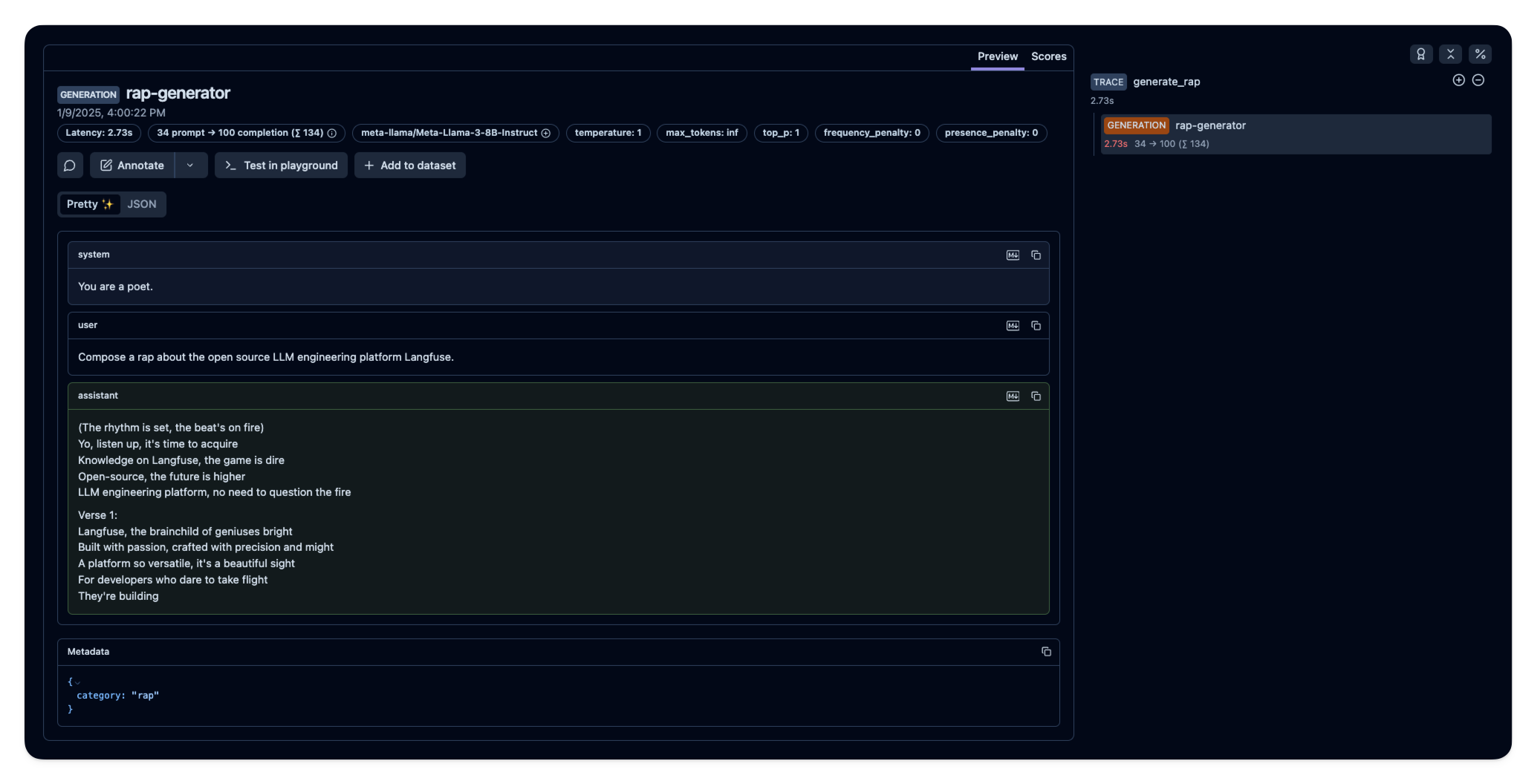Switch to the Scores tab
This screenshot has width=1537, height=784.
point(1048,56)
